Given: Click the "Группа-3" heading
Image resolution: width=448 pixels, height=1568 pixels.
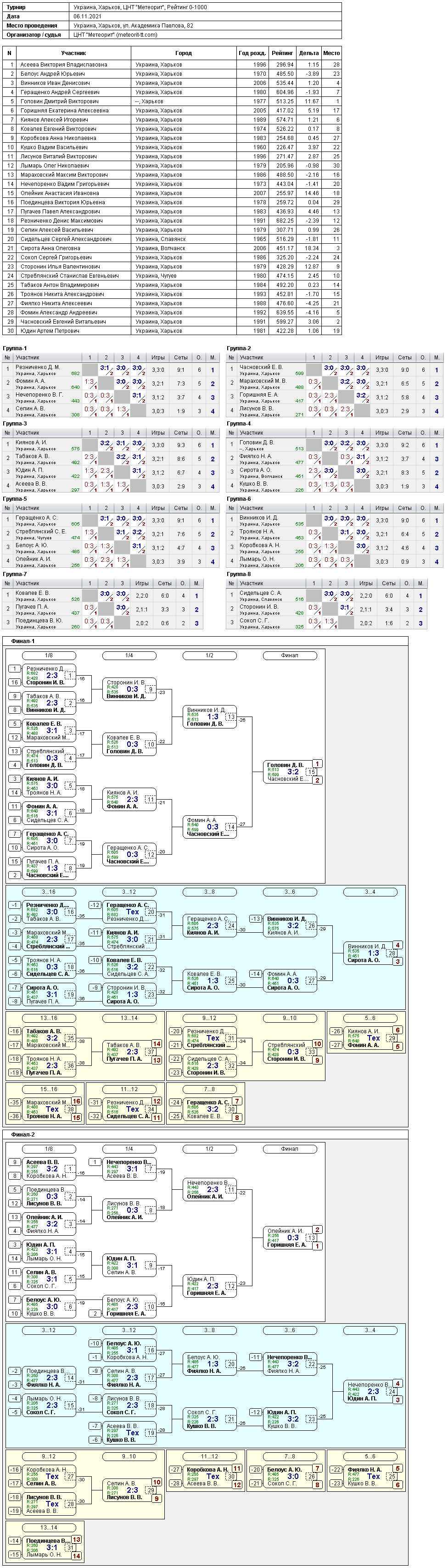Looking at the screenshot, I should (x=15, y=424).
